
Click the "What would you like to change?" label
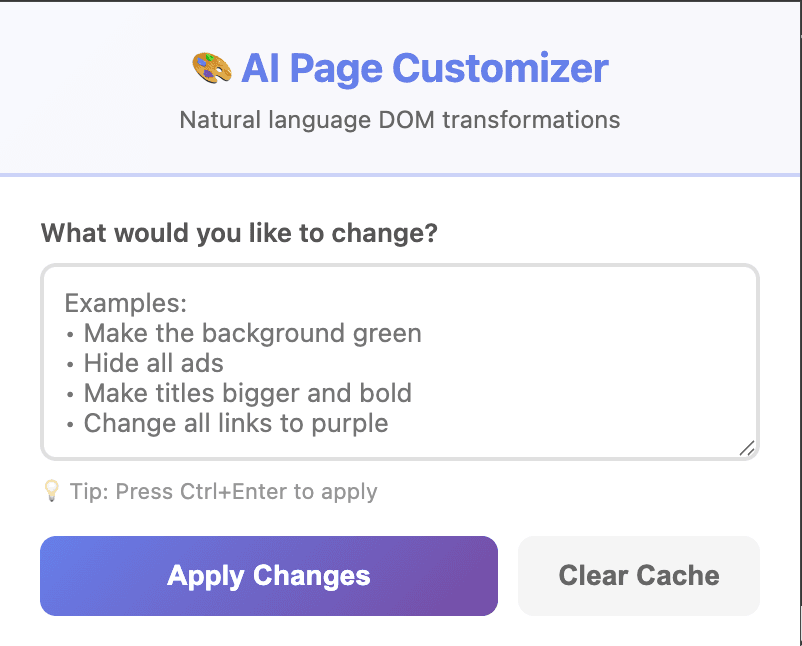click(238, 233)
